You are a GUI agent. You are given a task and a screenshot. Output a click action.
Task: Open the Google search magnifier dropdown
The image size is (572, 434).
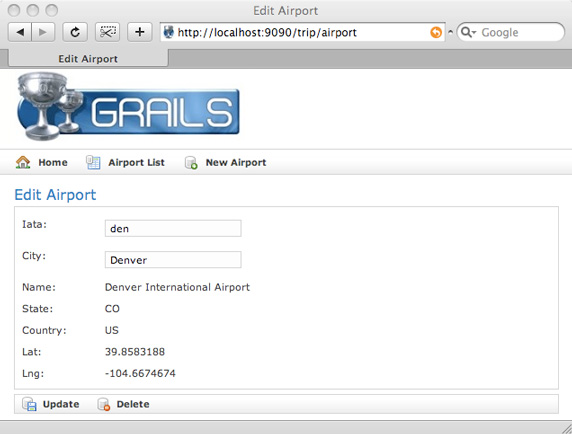click(x=468, y=32)
